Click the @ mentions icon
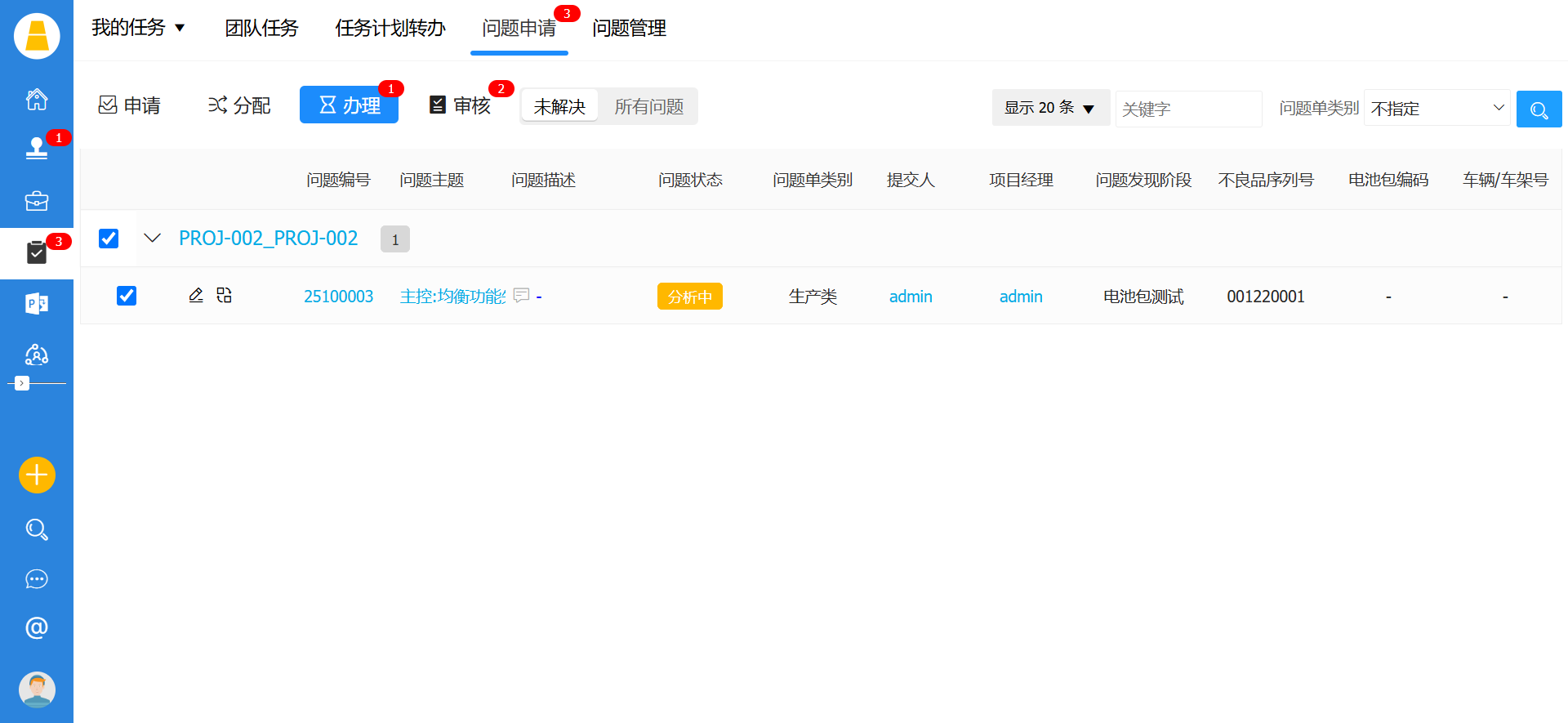This screenshot has width=1568, height=723. coord(37,627)
